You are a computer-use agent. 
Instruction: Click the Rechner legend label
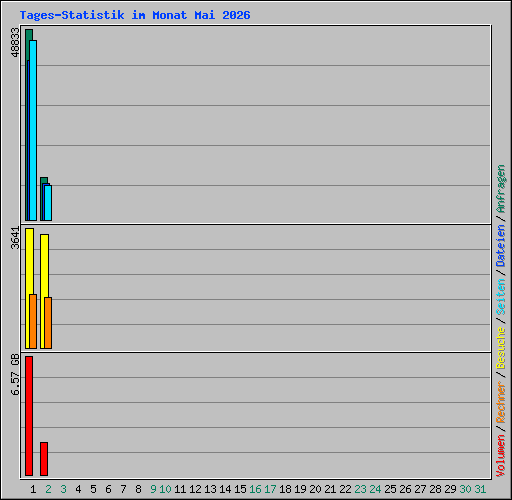(x=501, y=402)
